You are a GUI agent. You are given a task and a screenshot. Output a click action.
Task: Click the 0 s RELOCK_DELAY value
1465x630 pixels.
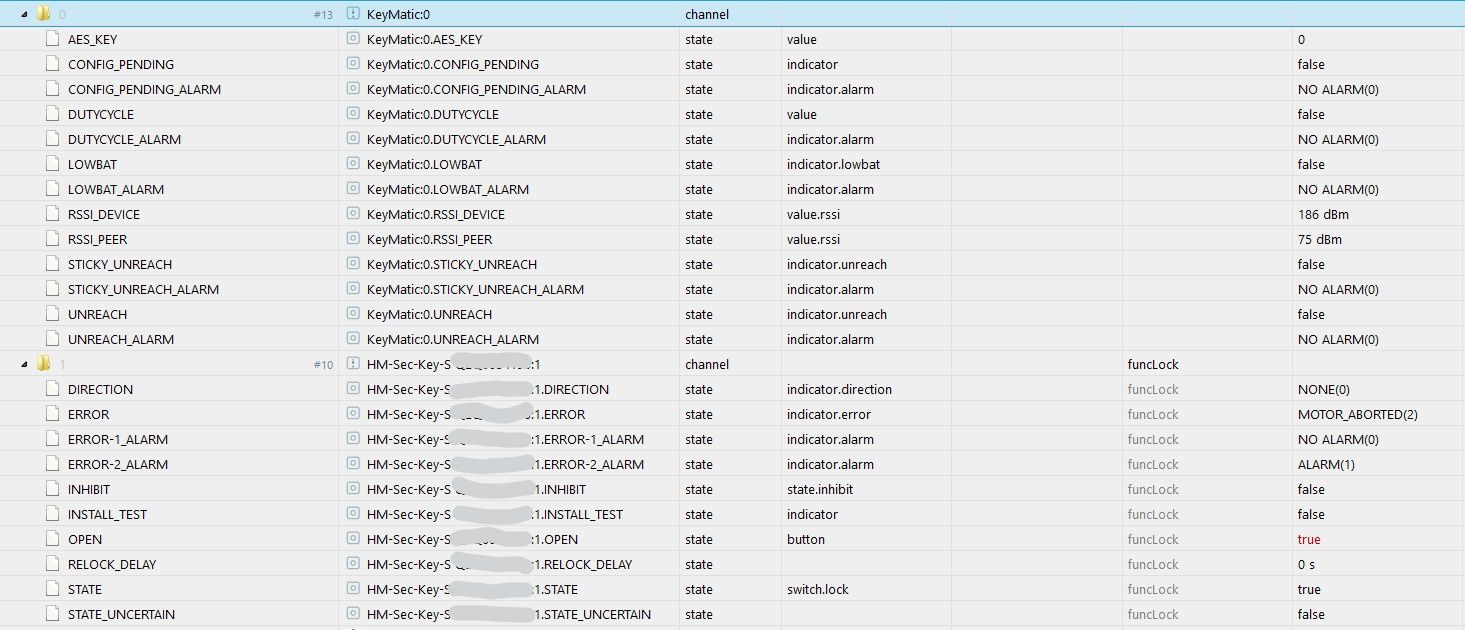(1305, 564)
